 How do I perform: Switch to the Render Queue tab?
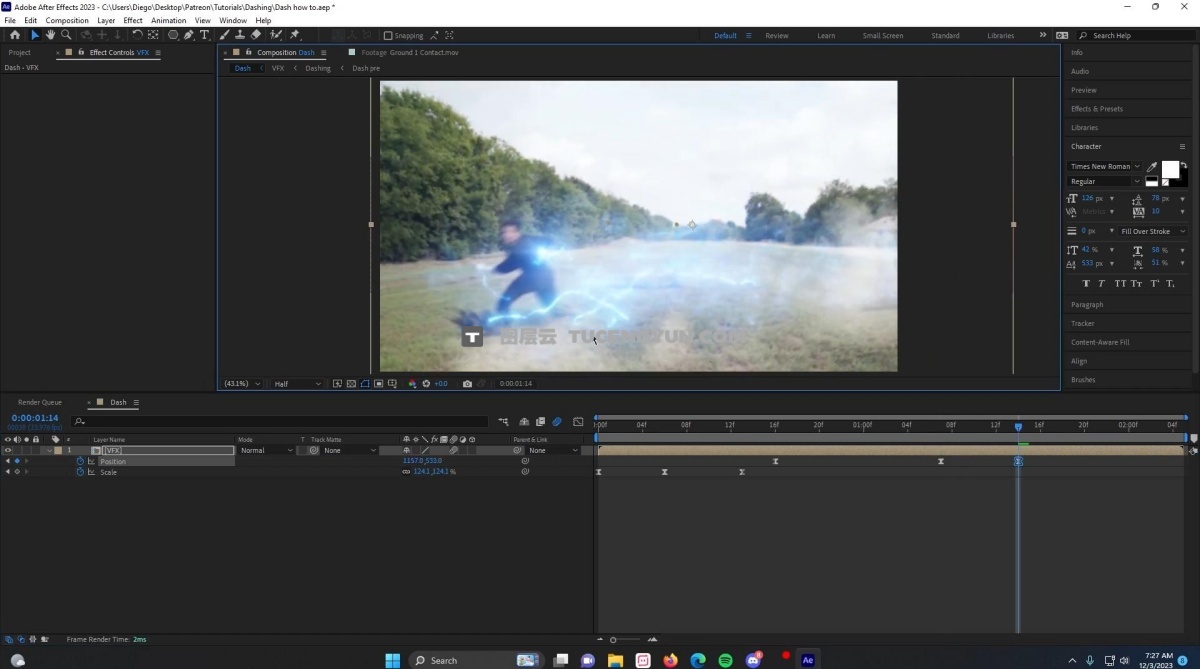coord(40,402)
